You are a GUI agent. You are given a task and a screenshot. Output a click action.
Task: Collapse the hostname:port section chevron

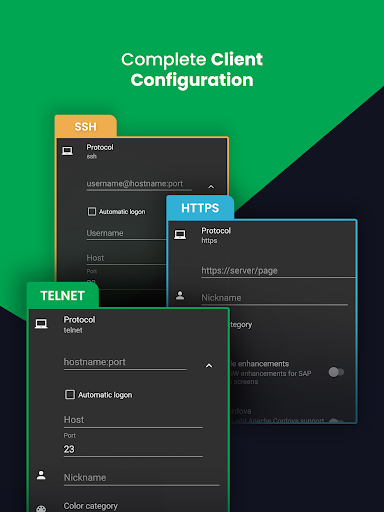pos(209,366)
